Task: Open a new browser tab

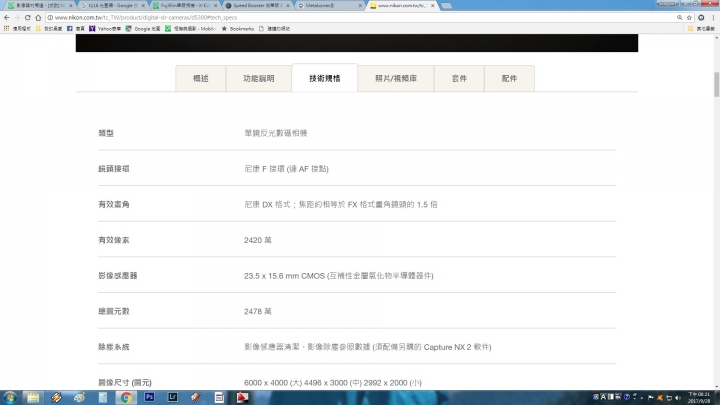Action: (x=446, y=6)
